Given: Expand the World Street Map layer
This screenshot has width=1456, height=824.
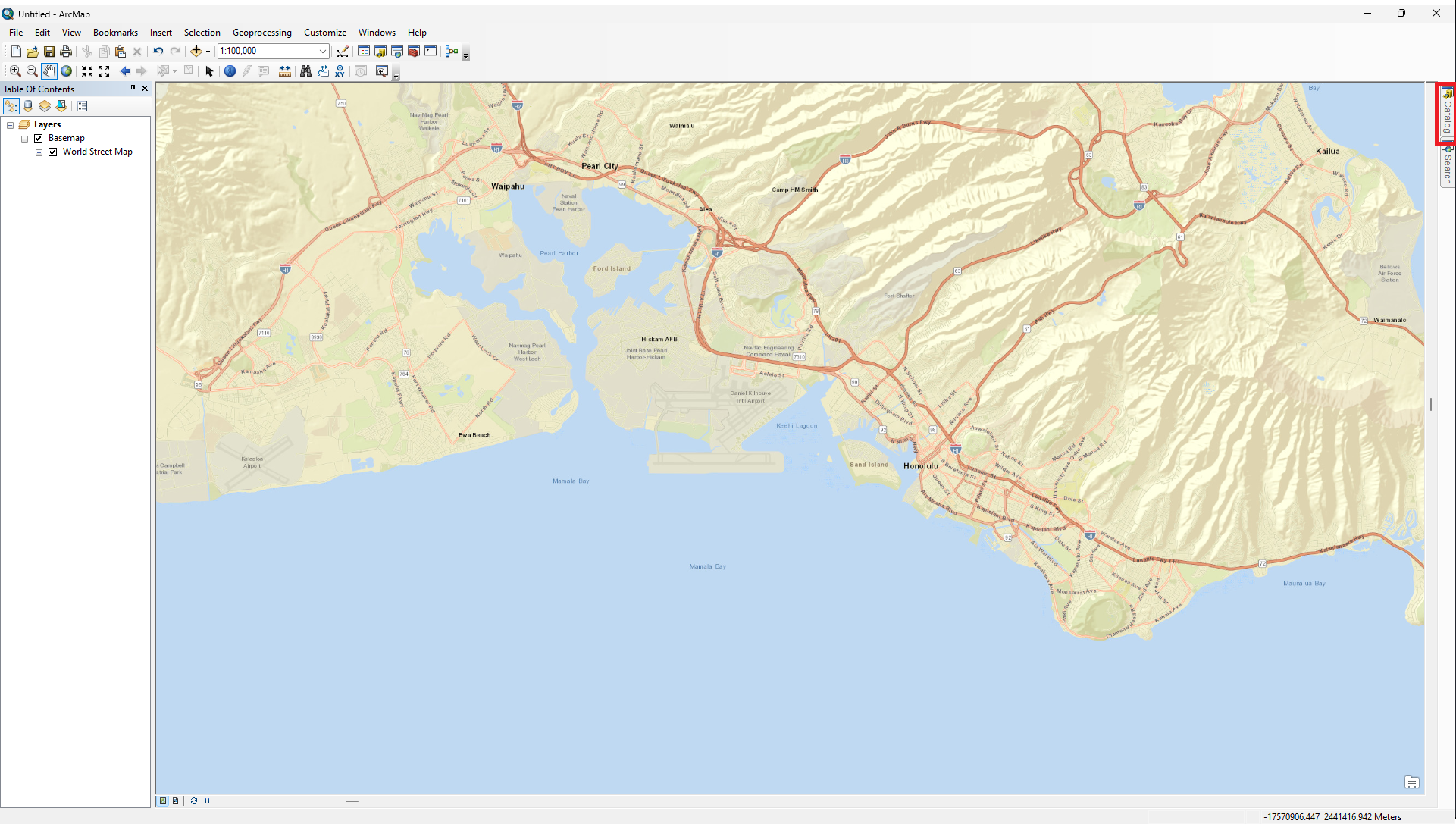Looking at the screenshot, I should pyautogui.click(x=39, y=152).
